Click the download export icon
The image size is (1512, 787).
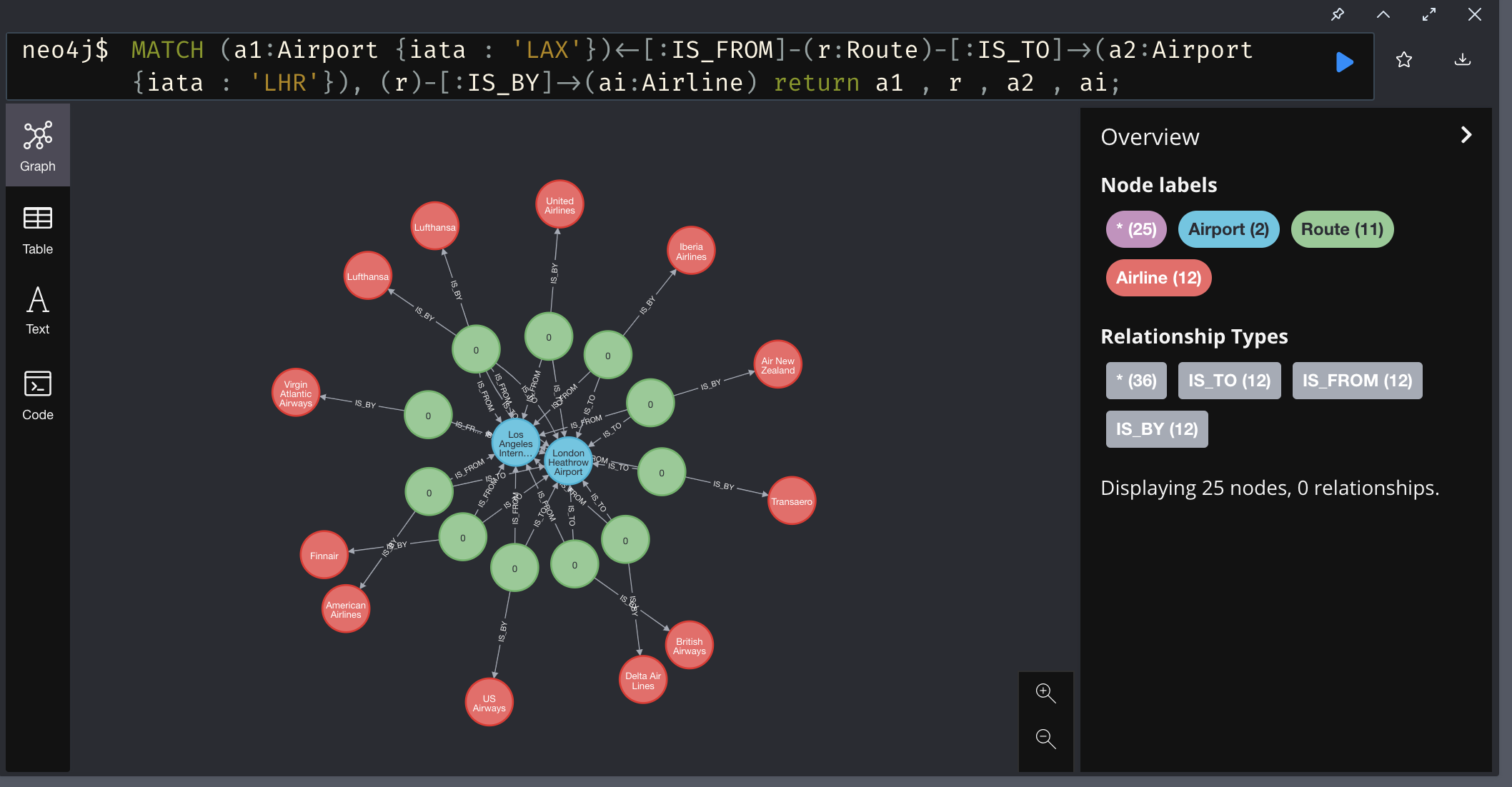click(1462, 60)
